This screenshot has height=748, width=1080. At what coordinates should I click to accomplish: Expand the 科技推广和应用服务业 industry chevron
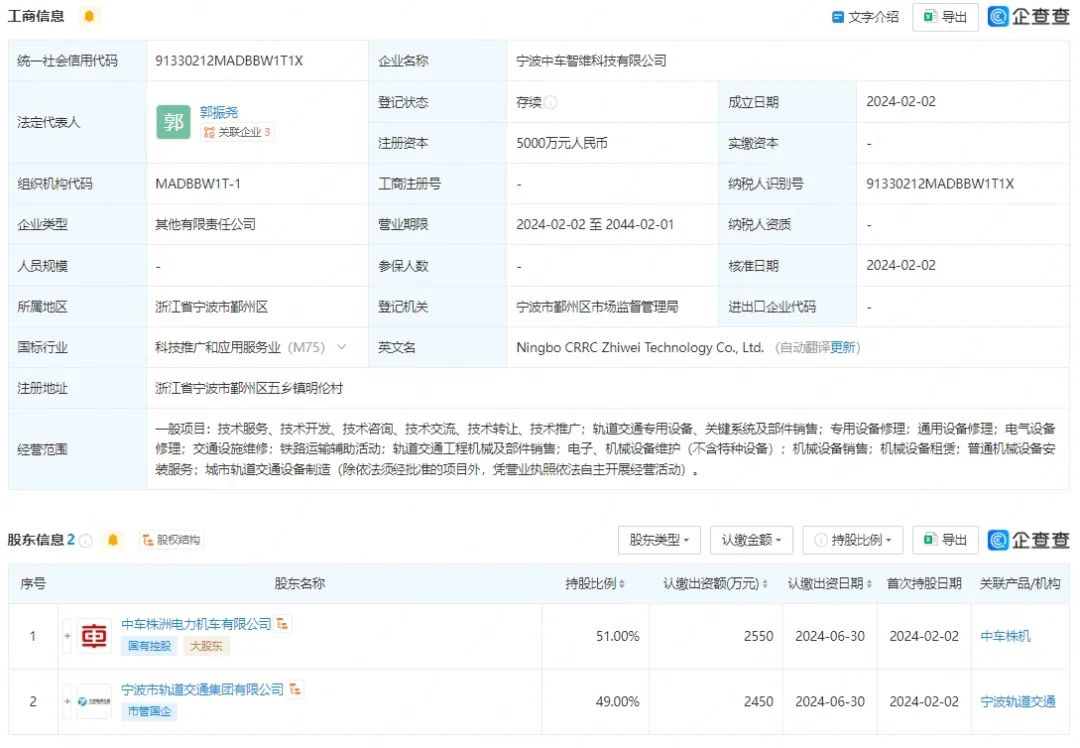[342, 347]
